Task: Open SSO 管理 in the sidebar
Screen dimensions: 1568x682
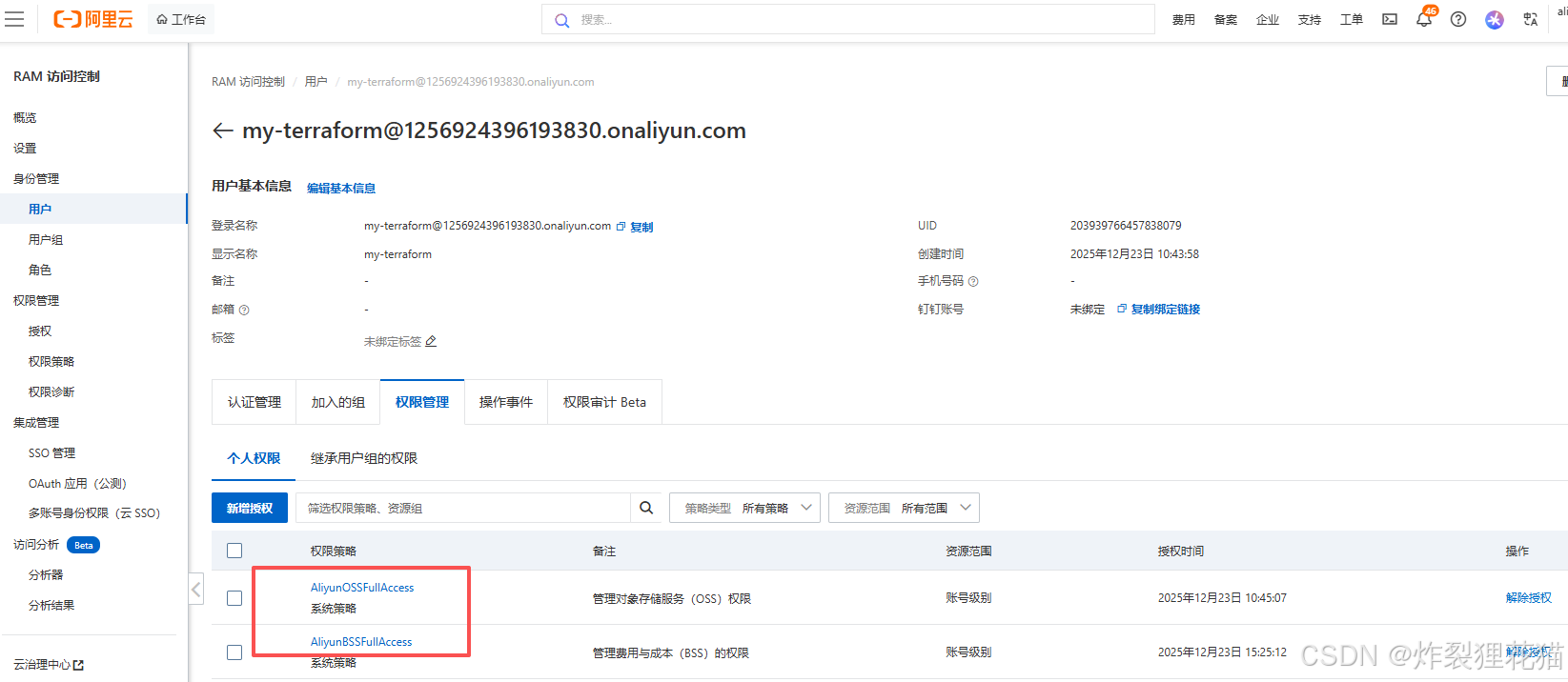Action: (51, 453)
